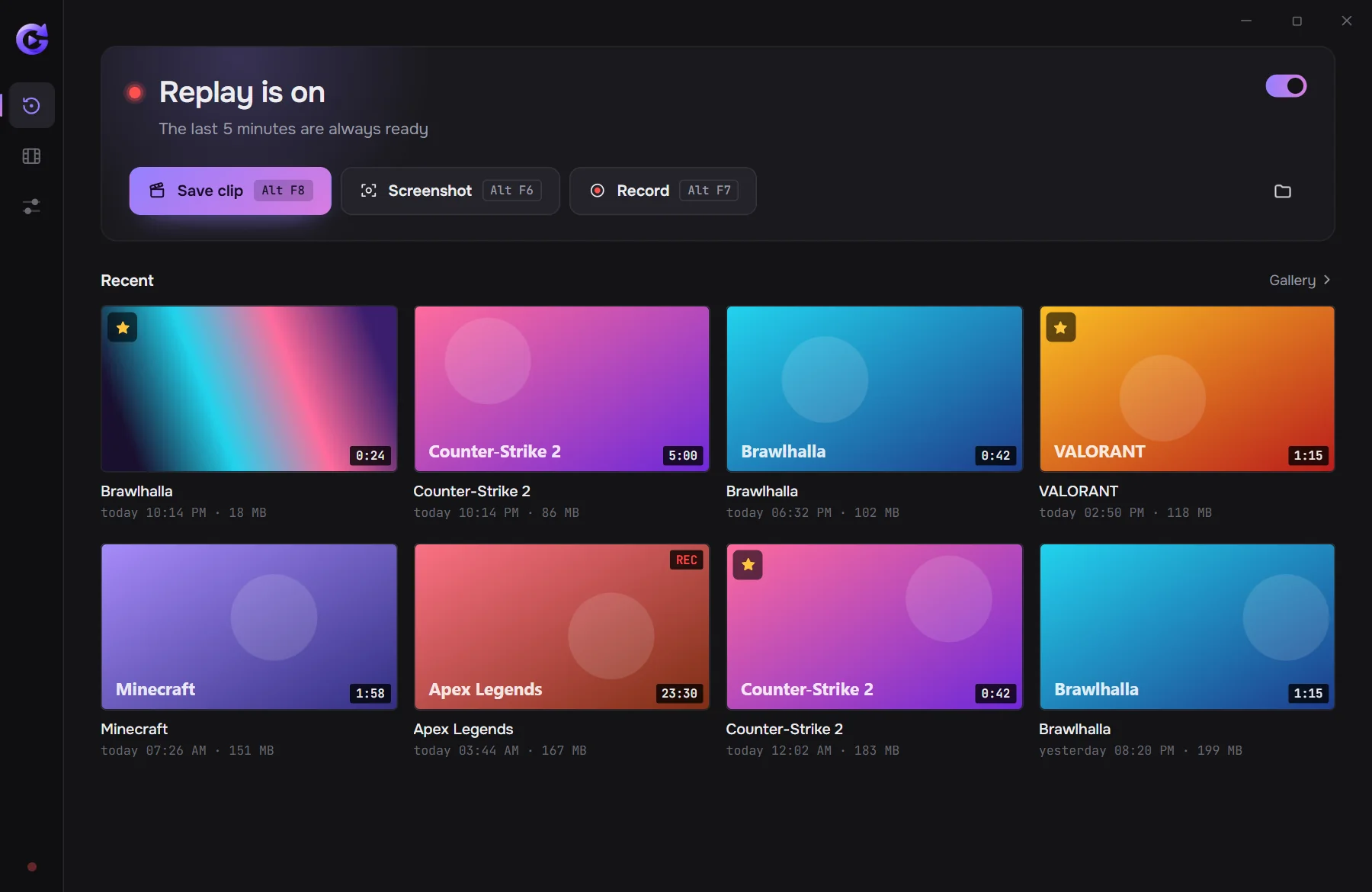Open the Counter-Strike 2 5:00 clip thumbnail
The image size is (1372, 892).
562,389
